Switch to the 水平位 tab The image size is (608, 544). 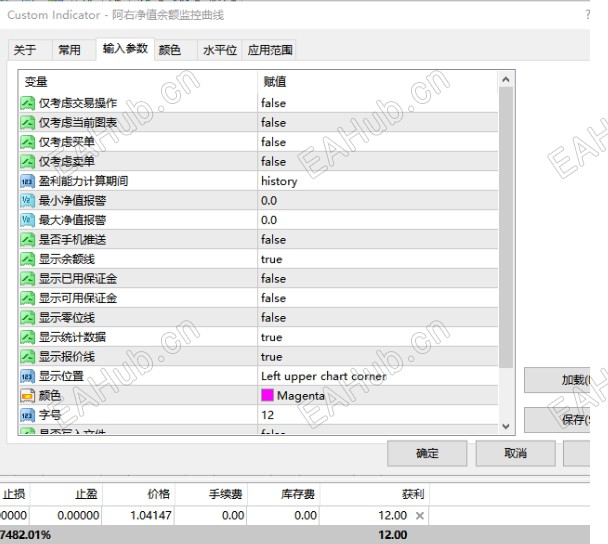tap(220, 50)
